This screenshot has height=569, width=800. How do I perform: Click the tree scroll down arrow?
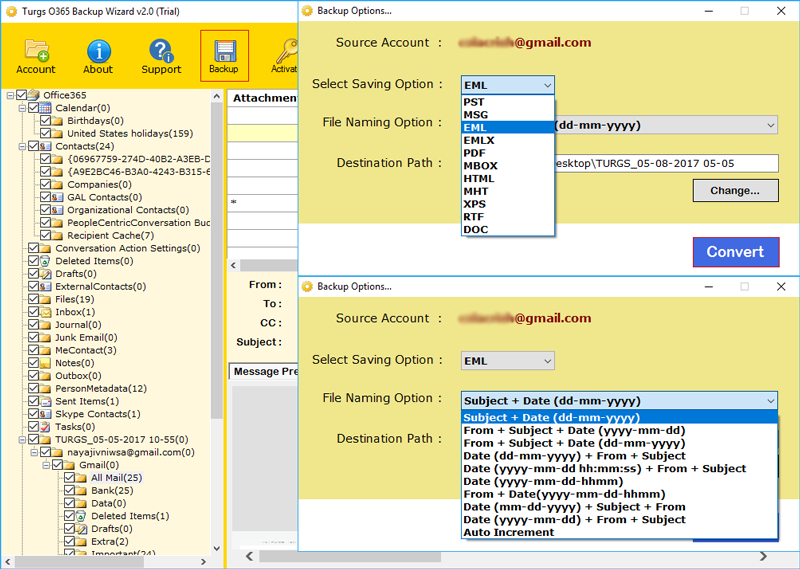coord(216,549)
